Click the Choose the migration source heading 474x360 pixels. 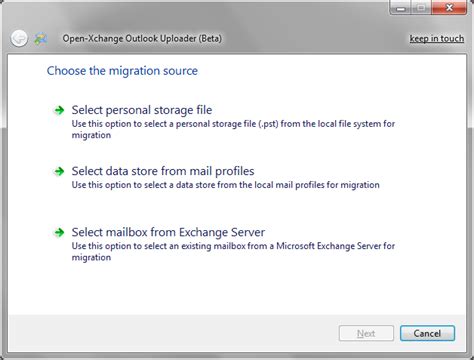(122, 71)
